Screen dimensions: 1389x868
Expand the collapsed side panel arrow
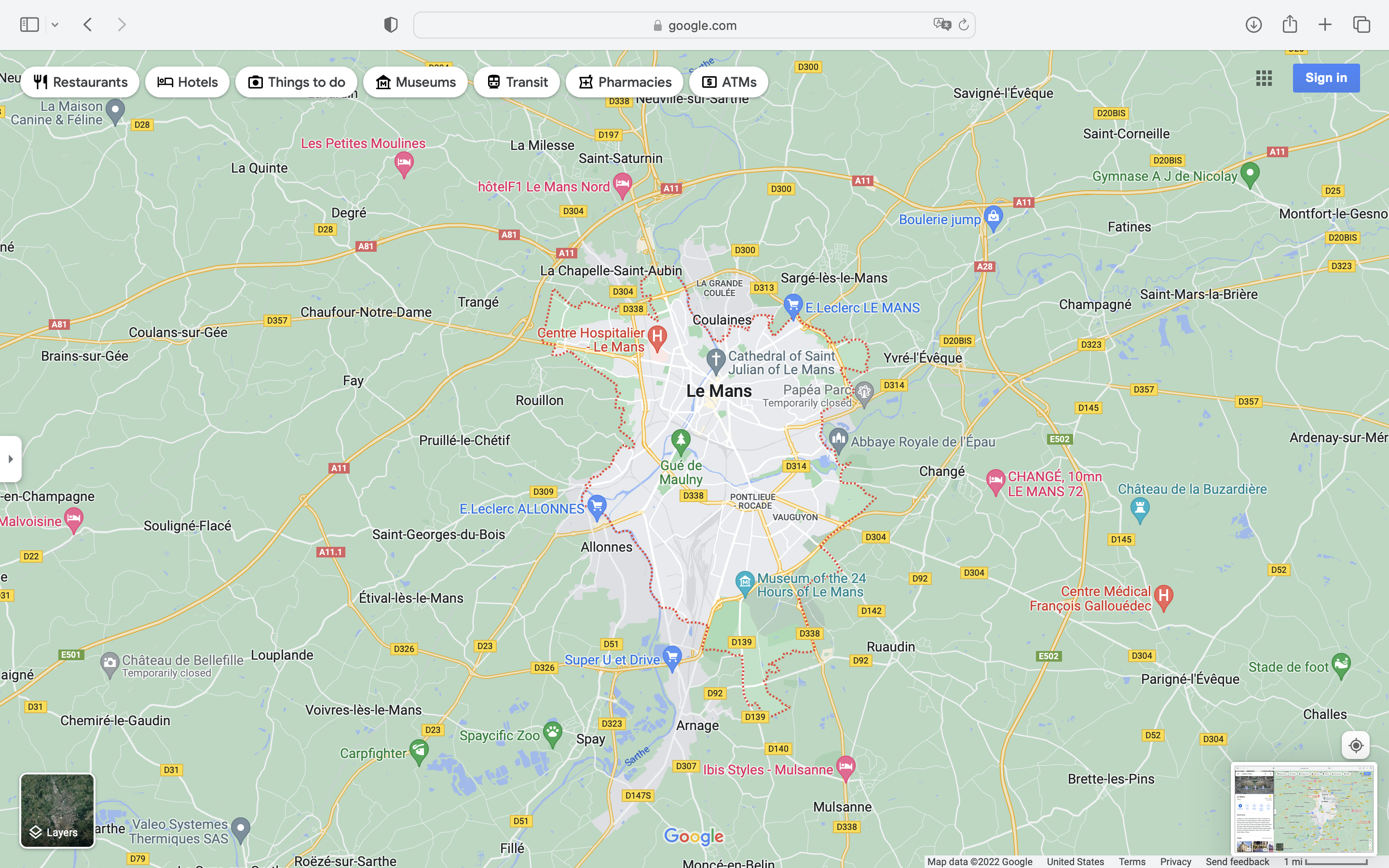[10, 459]
